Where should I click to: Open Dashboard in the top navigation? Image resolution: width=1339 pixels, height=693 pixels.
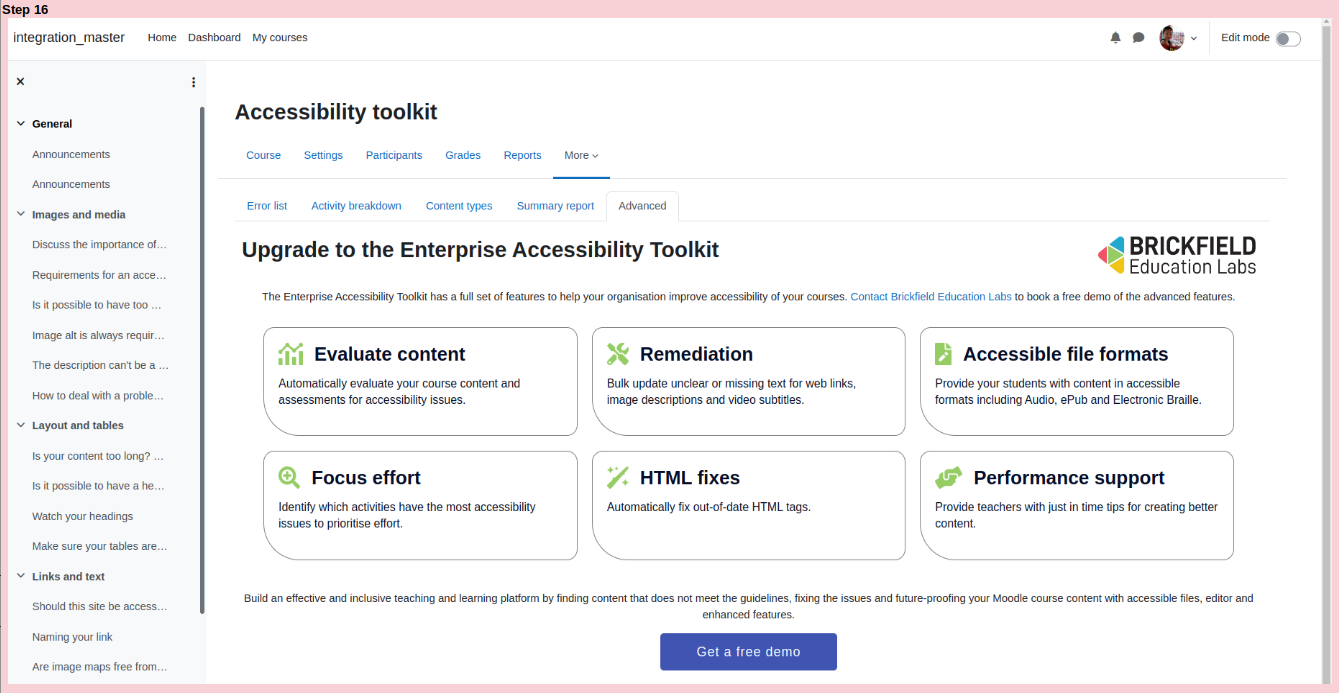[214, 38]
